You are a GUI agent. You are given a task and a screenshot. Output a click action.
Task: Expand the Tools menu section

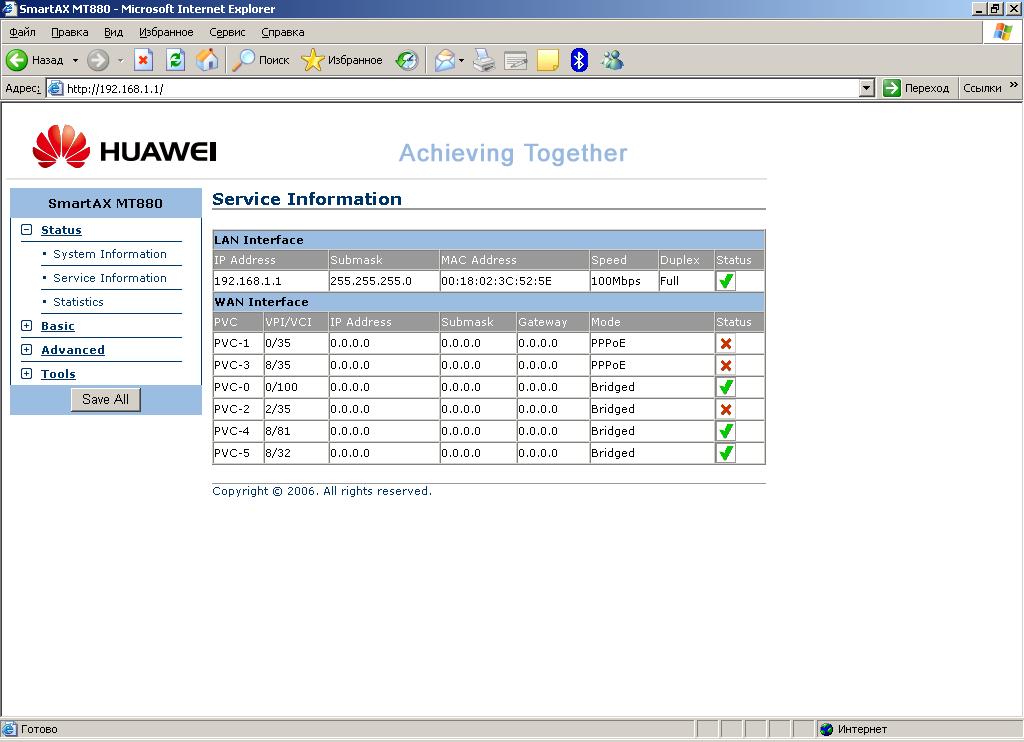tap(27, 374)
